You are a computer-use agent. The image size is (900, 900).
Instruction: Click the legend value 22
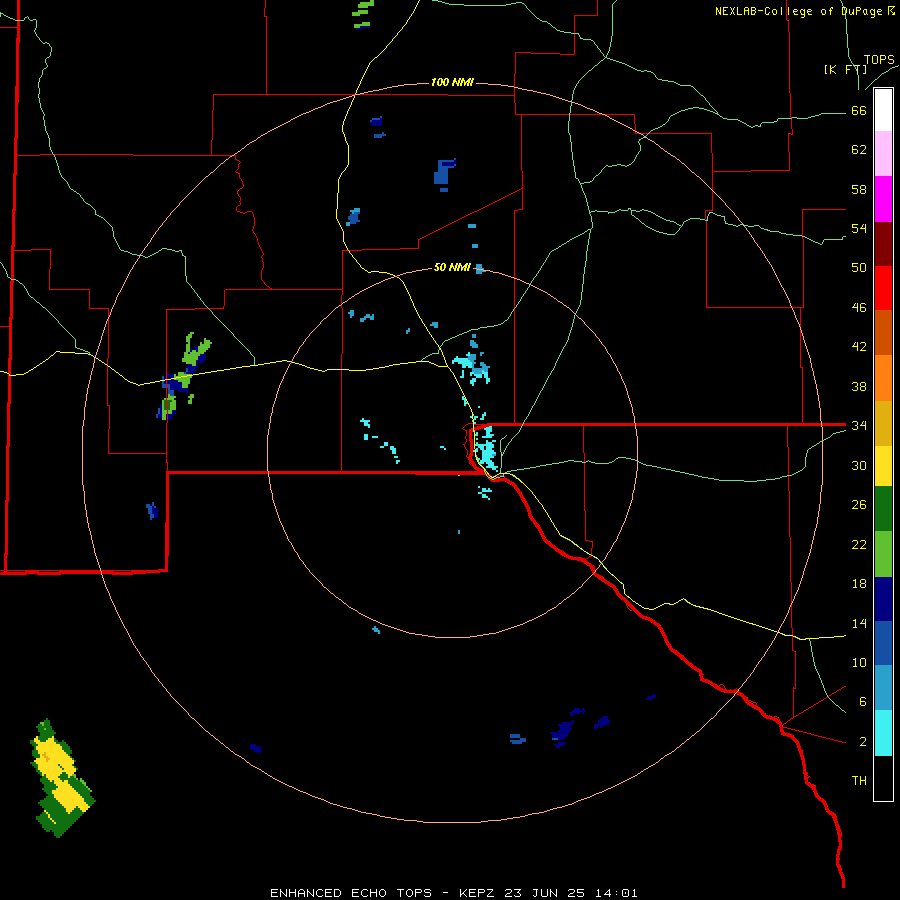859,544
